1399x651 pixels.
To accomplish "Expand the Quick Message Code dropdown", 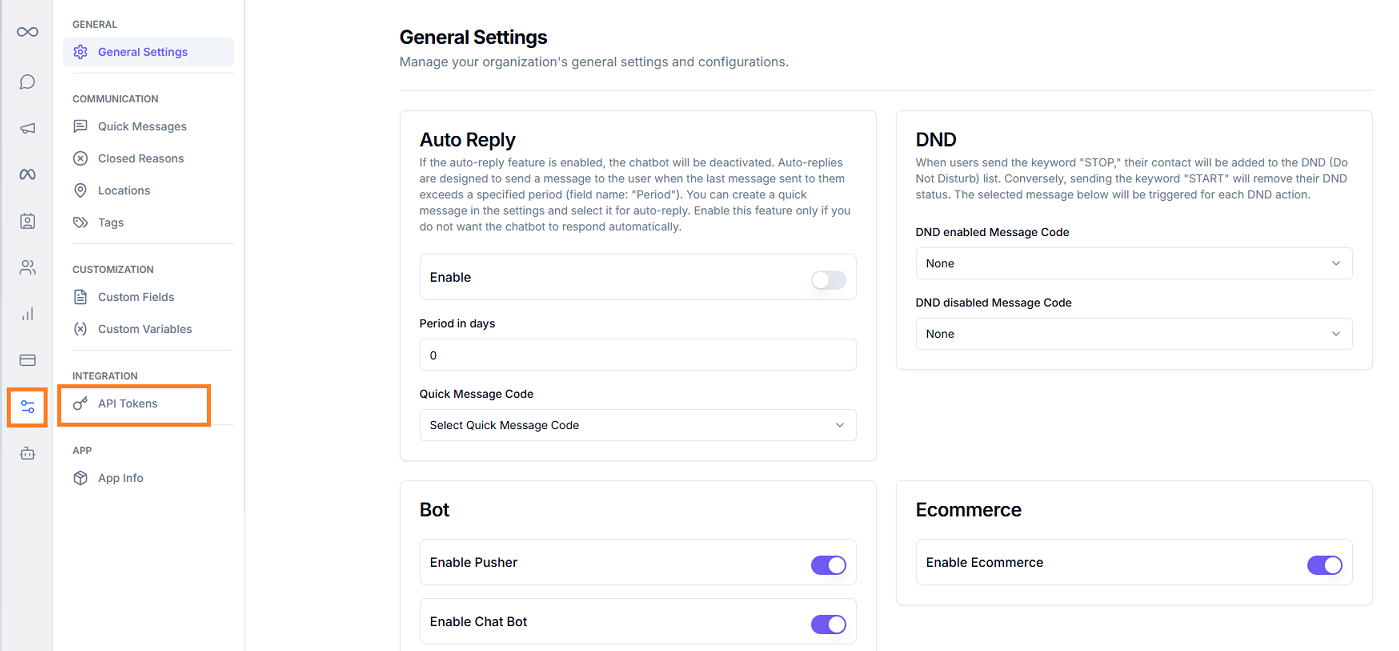I will tap(637, 425).
